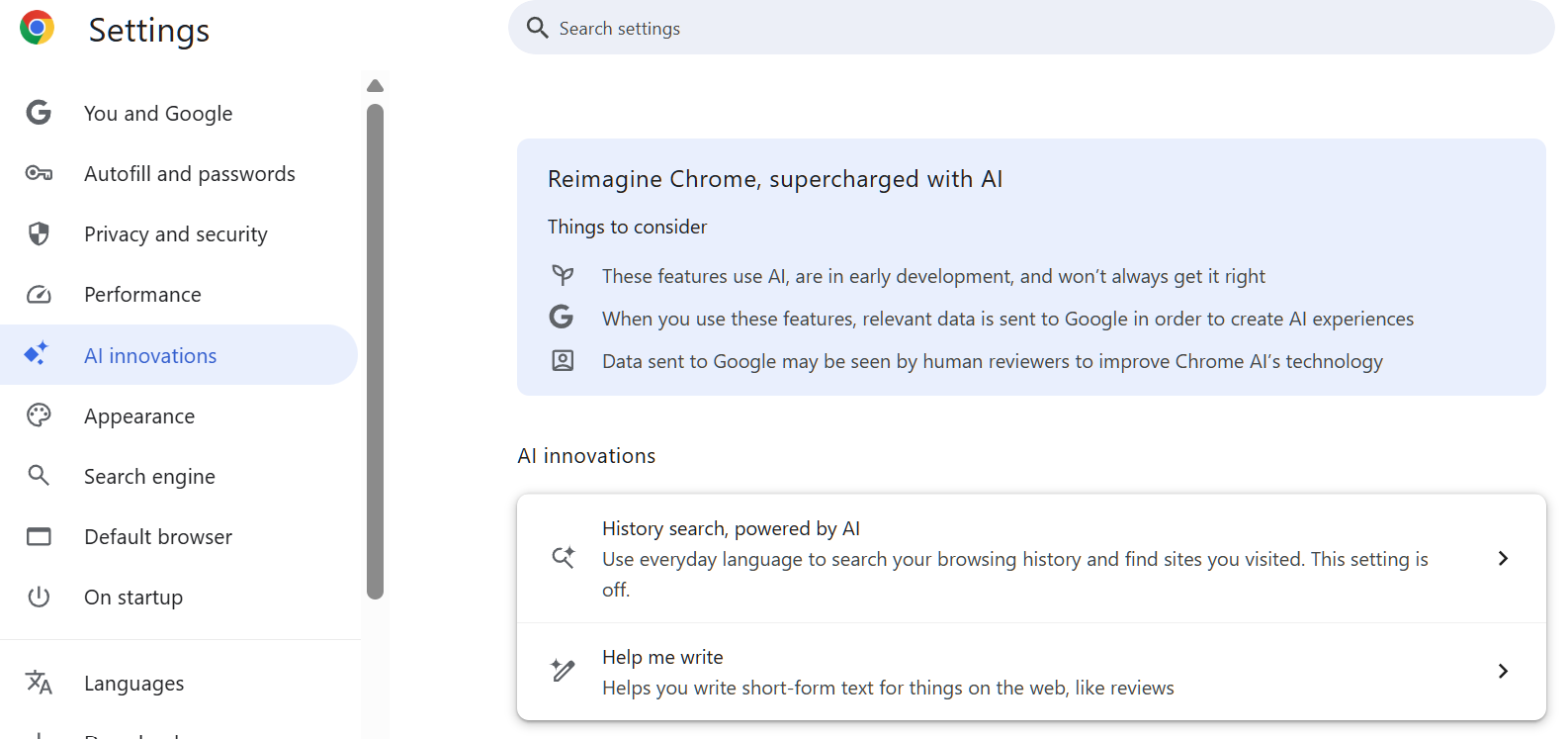Open the Help me write row
The height and width of the screenshot is (739, 1568).
(x=1031, y=672)
